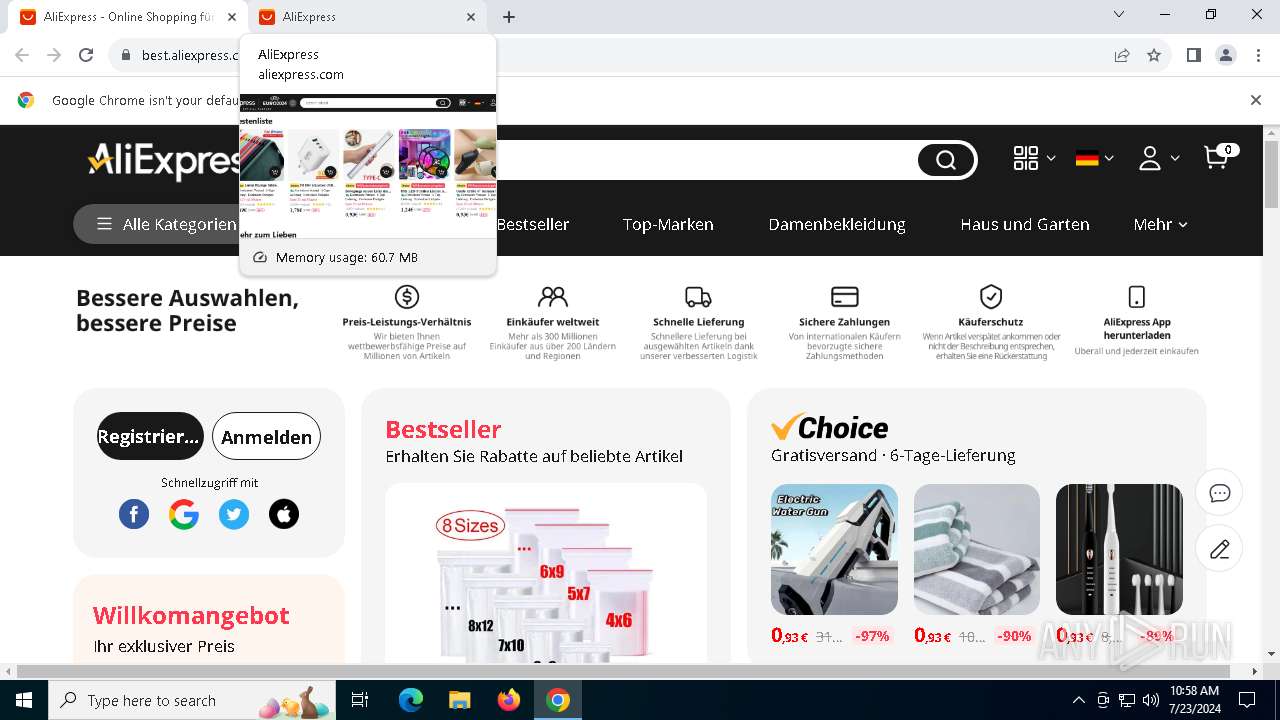This screenshot has width=1280, height=720.
Task: Close the second AliExpress tab
Action: (471, 17)
